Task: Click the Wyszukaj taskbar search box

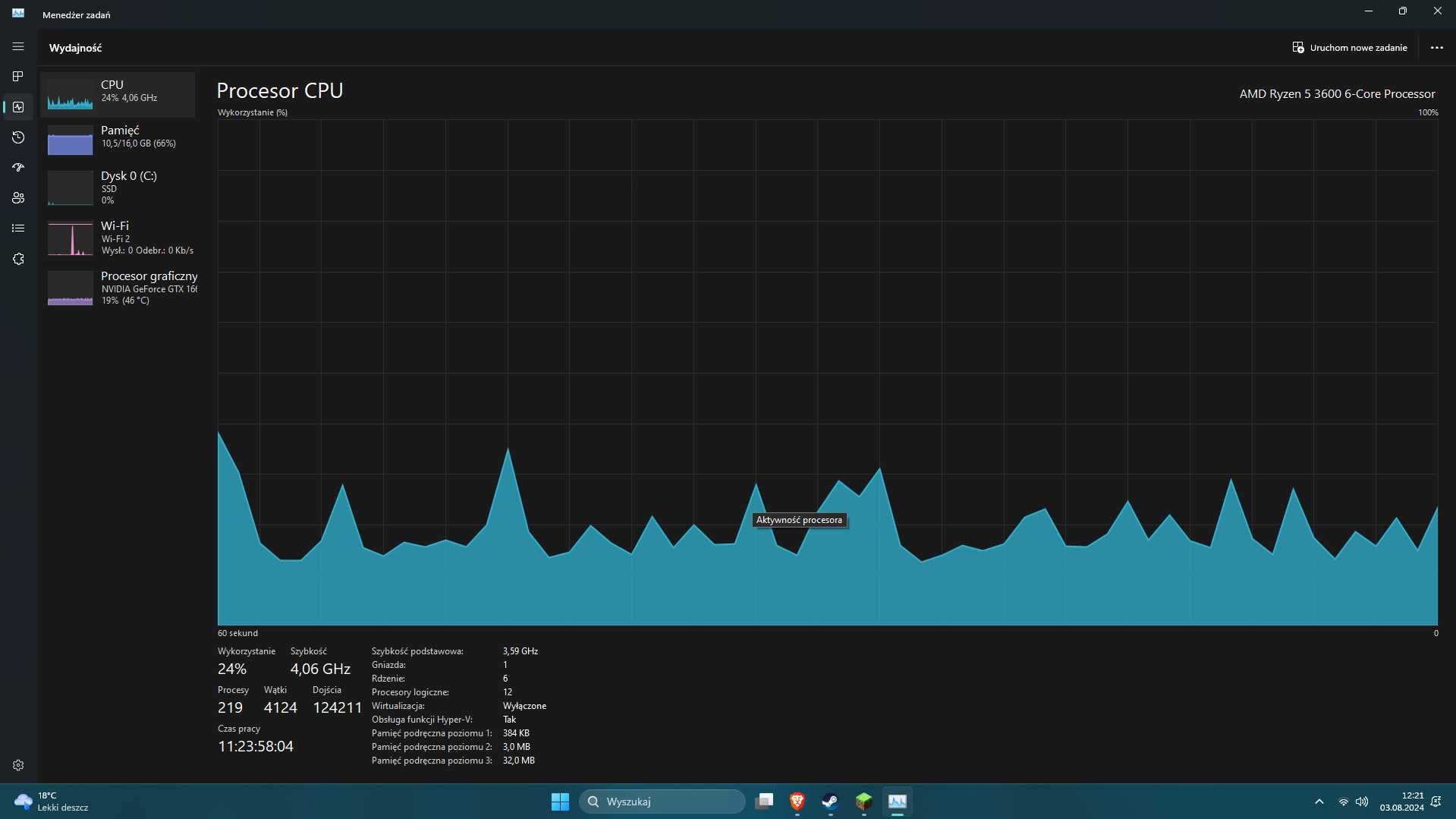Action: point(662,802)
